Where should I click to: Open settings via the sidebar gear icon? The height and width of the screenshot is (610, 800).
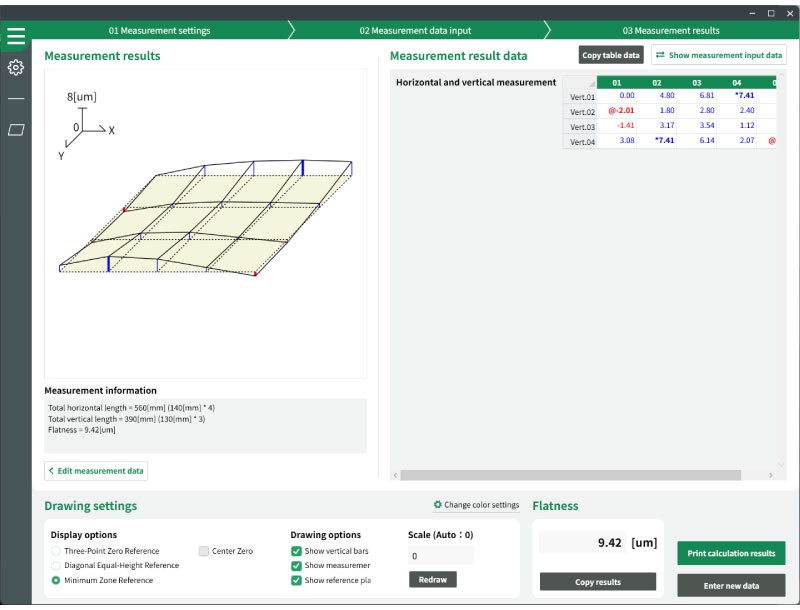pos(16,68)
